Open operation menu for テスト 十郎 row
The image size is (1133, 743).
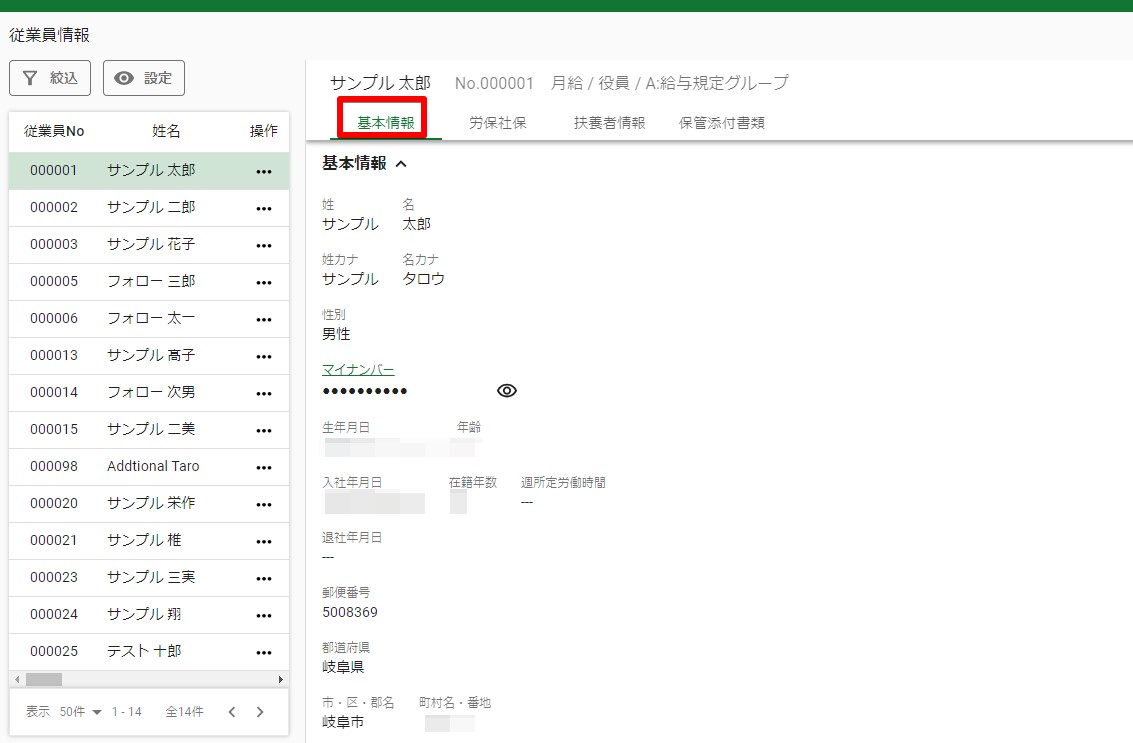point(264,652)
